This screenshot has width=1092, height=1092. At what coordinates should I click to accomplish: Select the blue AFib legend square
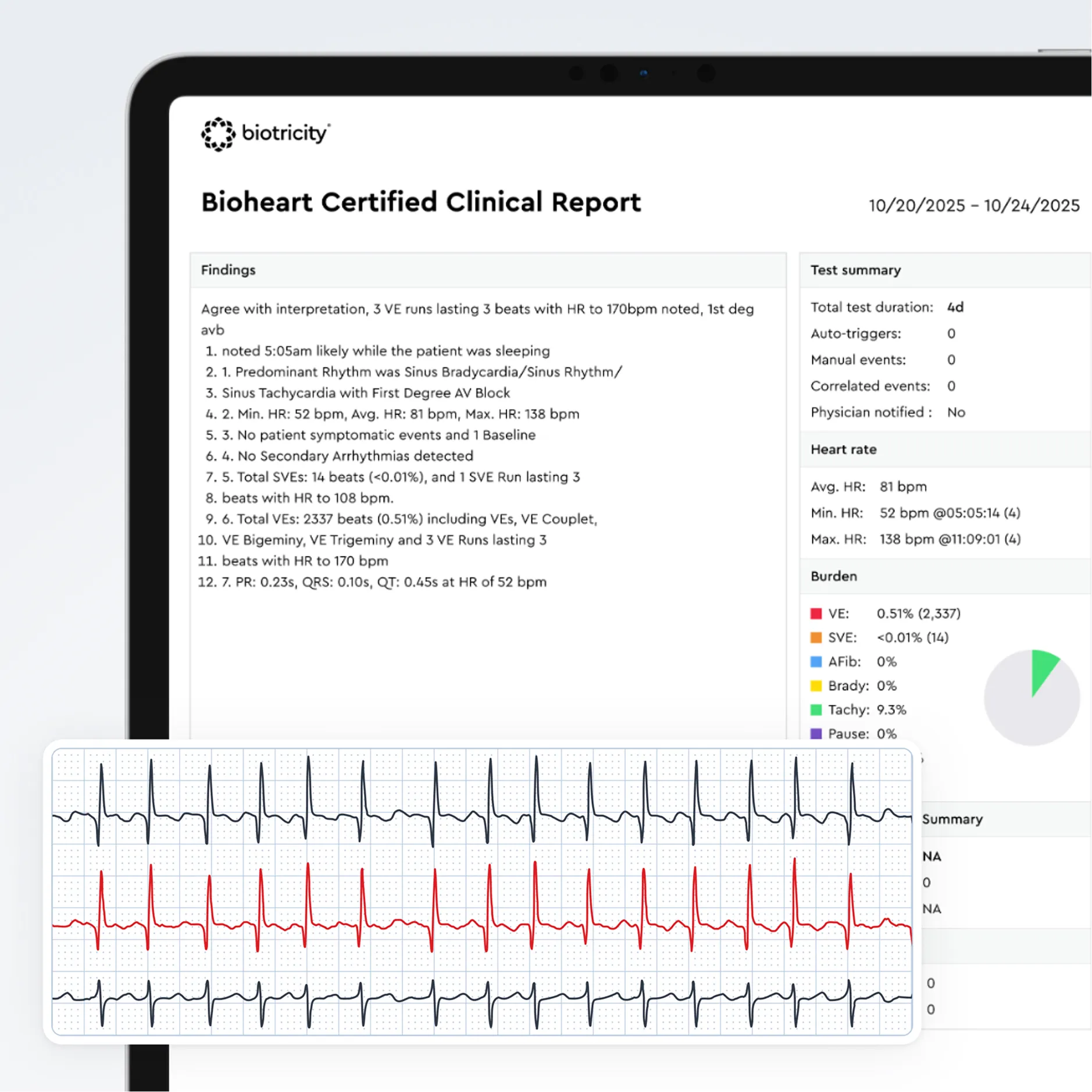[816, 662]
